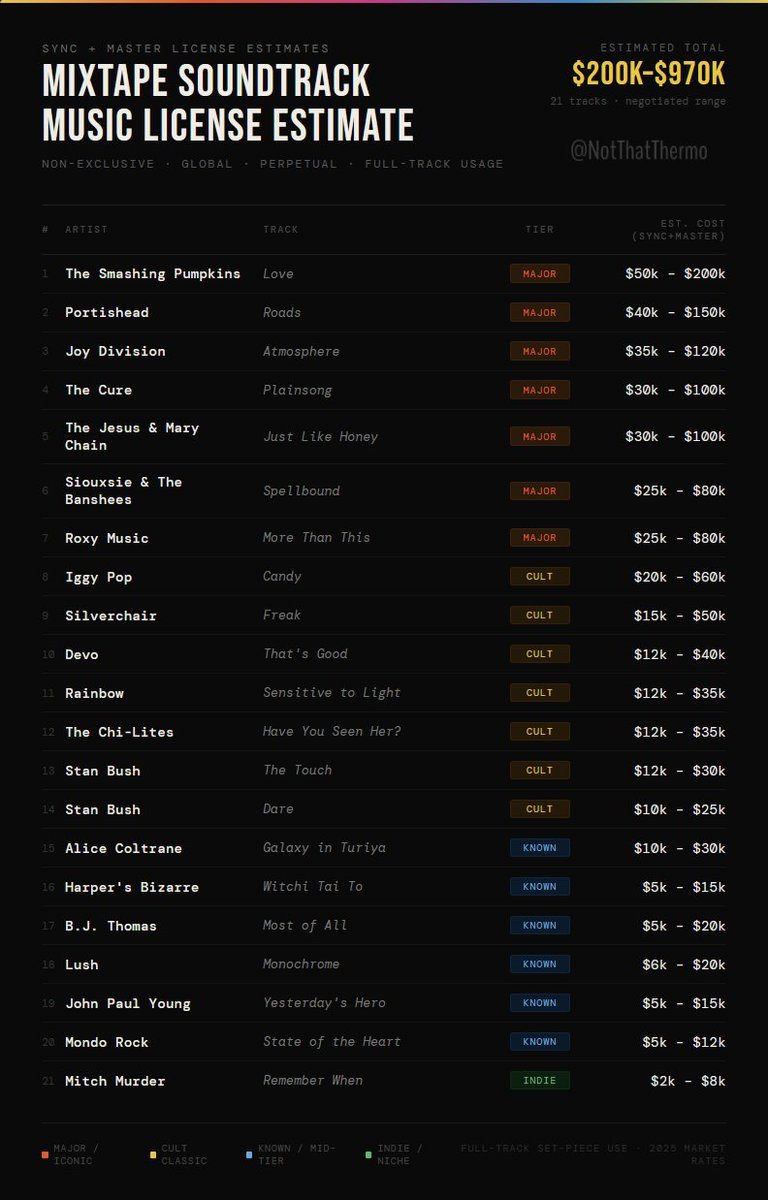The width and height of the screenshot is (768, 1200).
Task: Click the $35k - $120k cost value
Action: point(676,352)
